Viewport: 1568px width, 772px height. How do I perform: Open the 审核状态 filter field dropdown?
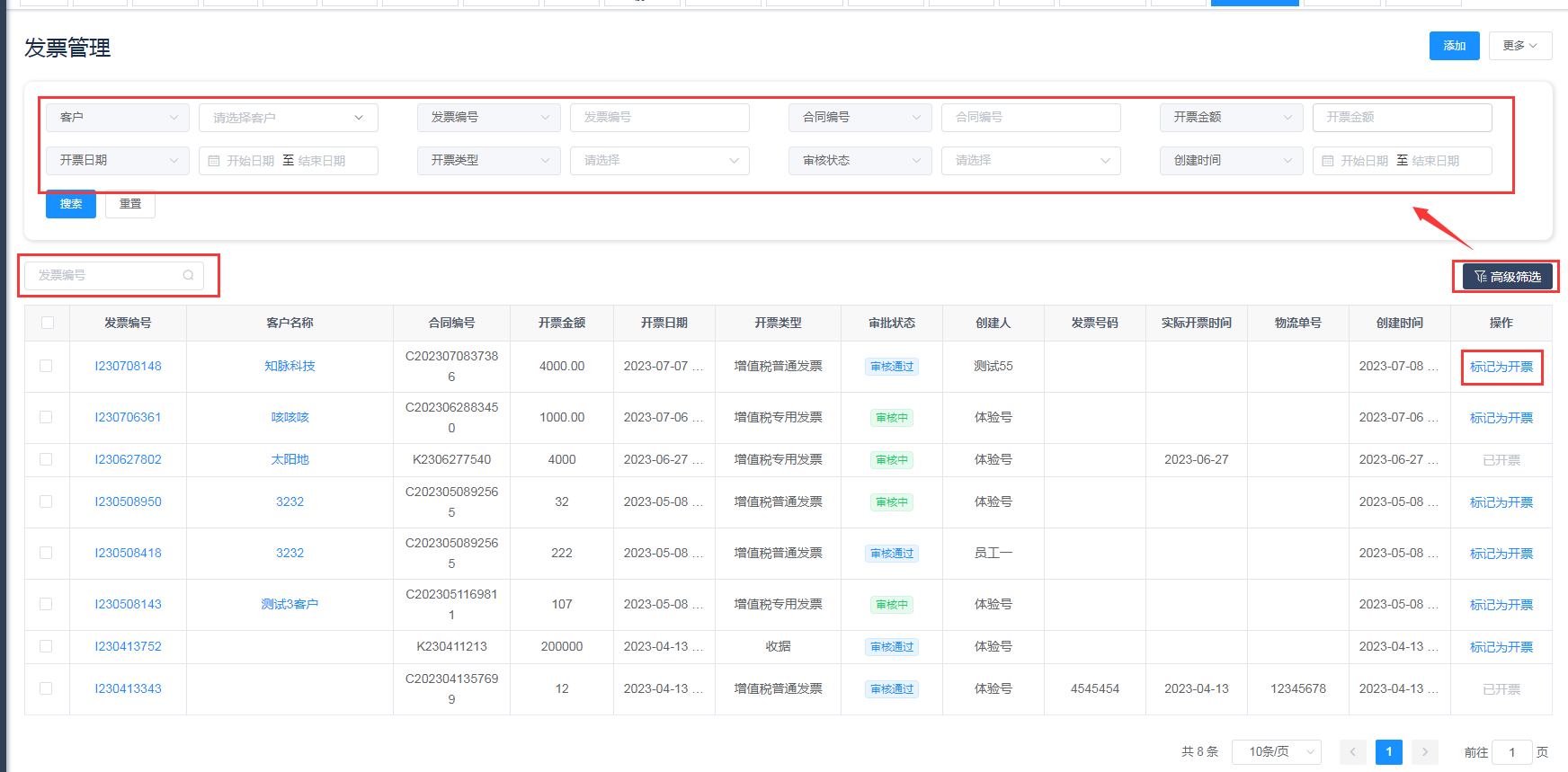click(860, 161)
